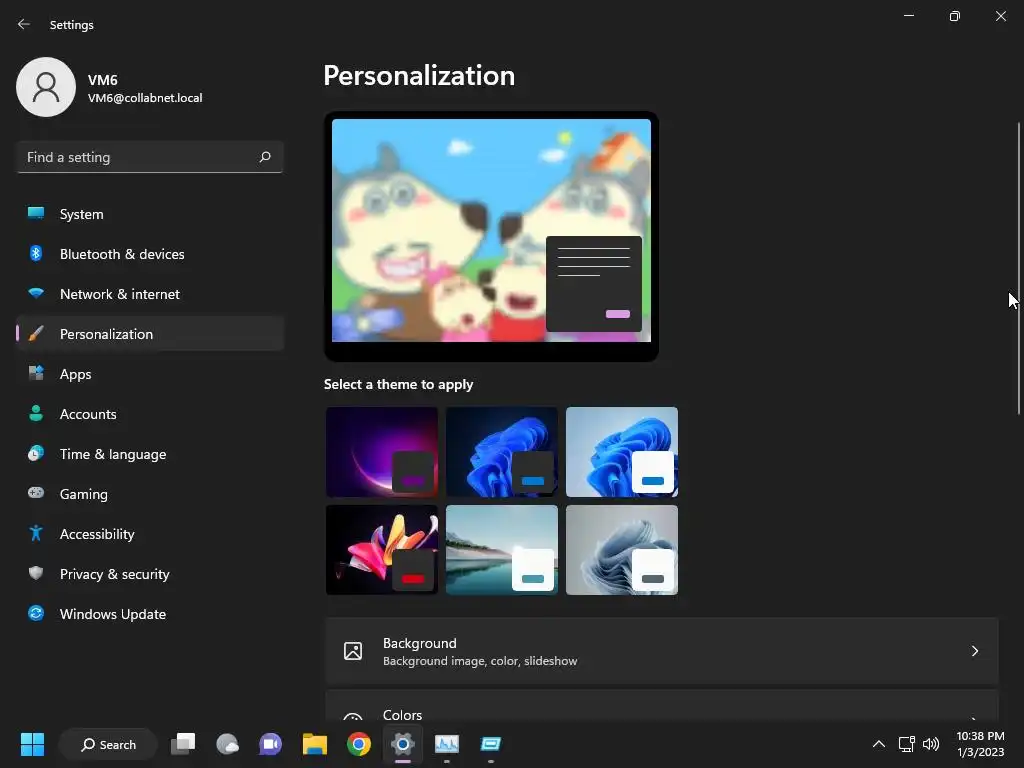1024x768 pixels.
Task: Click the network display tray icon
Action: pos(906,744)
